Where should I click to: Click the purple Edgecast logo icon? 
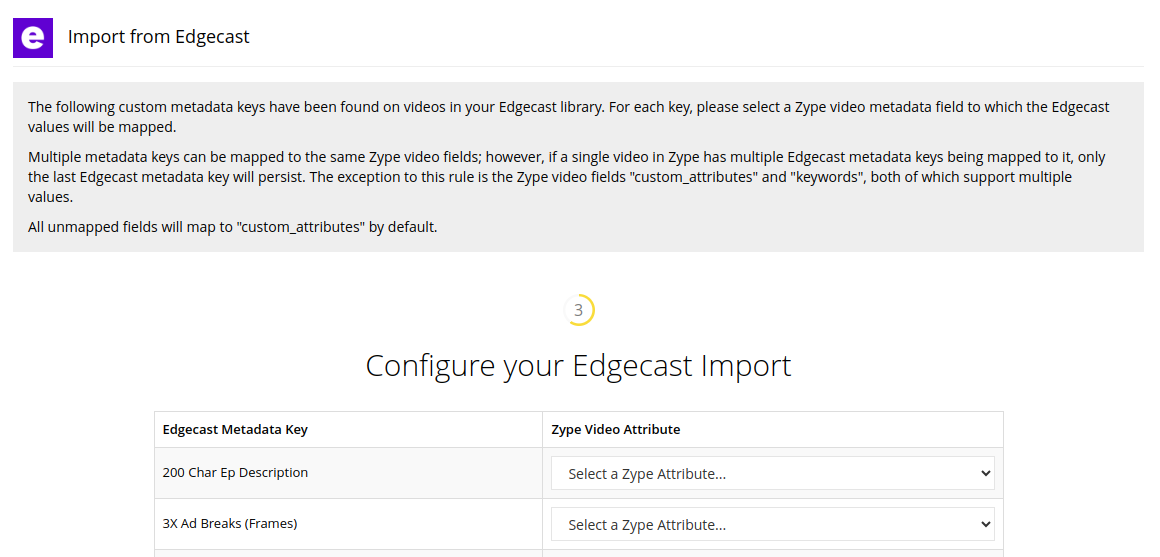click(33, 38)
